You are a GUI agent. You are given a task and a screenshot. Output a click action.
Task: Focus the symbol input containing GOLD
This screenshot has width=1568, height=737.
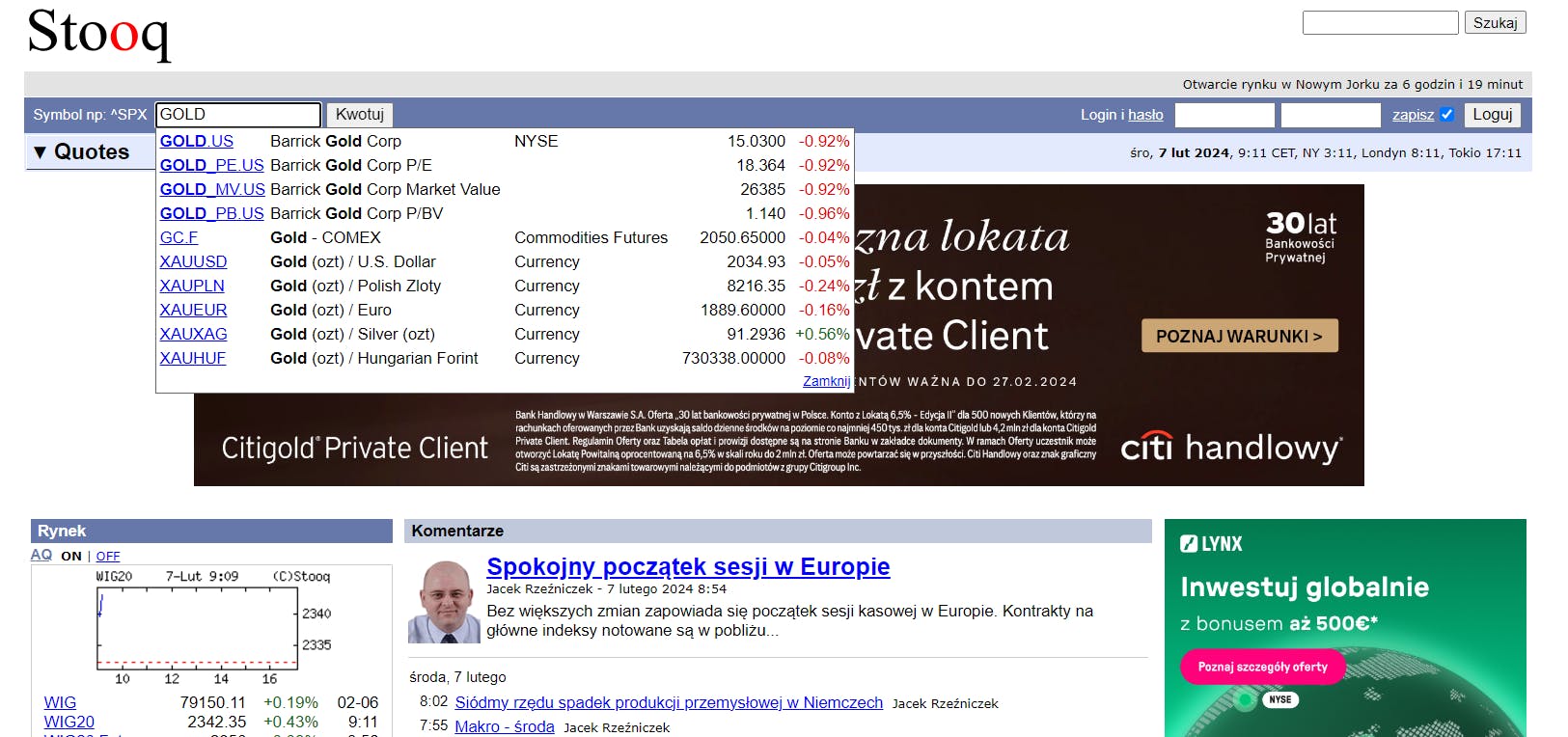(238, 115)
